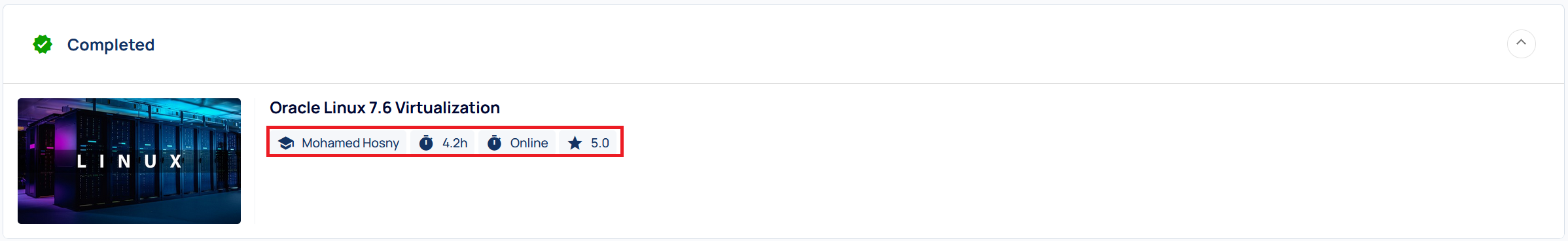Click the timer icon beside Online

494,143
